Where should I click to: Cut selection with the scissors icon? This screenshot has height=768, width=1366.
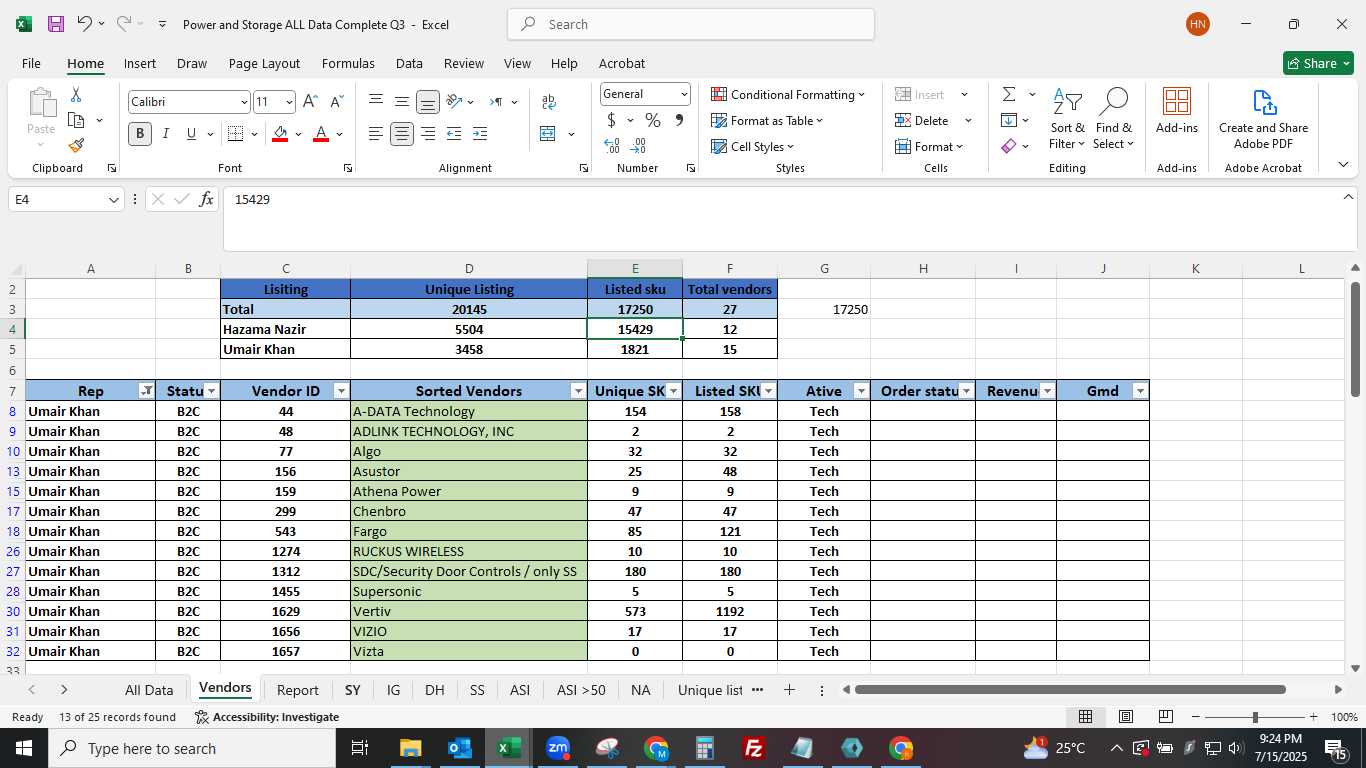(x=76, y=95)
